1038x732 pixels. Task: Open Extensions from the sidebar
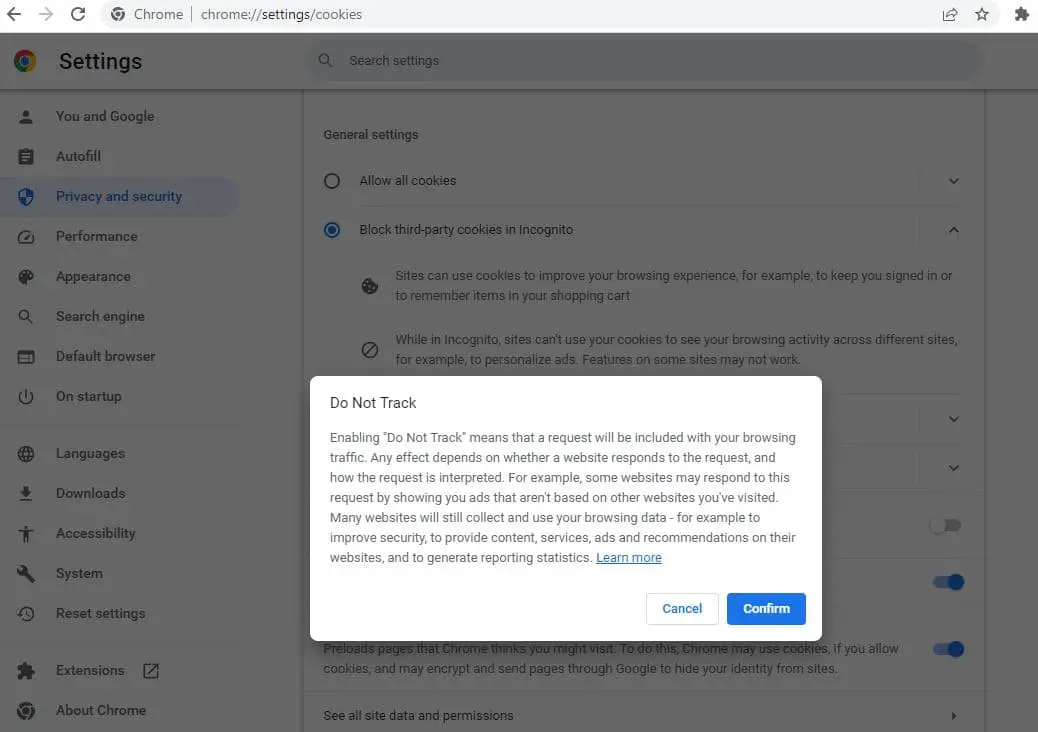tap(90, 670)
